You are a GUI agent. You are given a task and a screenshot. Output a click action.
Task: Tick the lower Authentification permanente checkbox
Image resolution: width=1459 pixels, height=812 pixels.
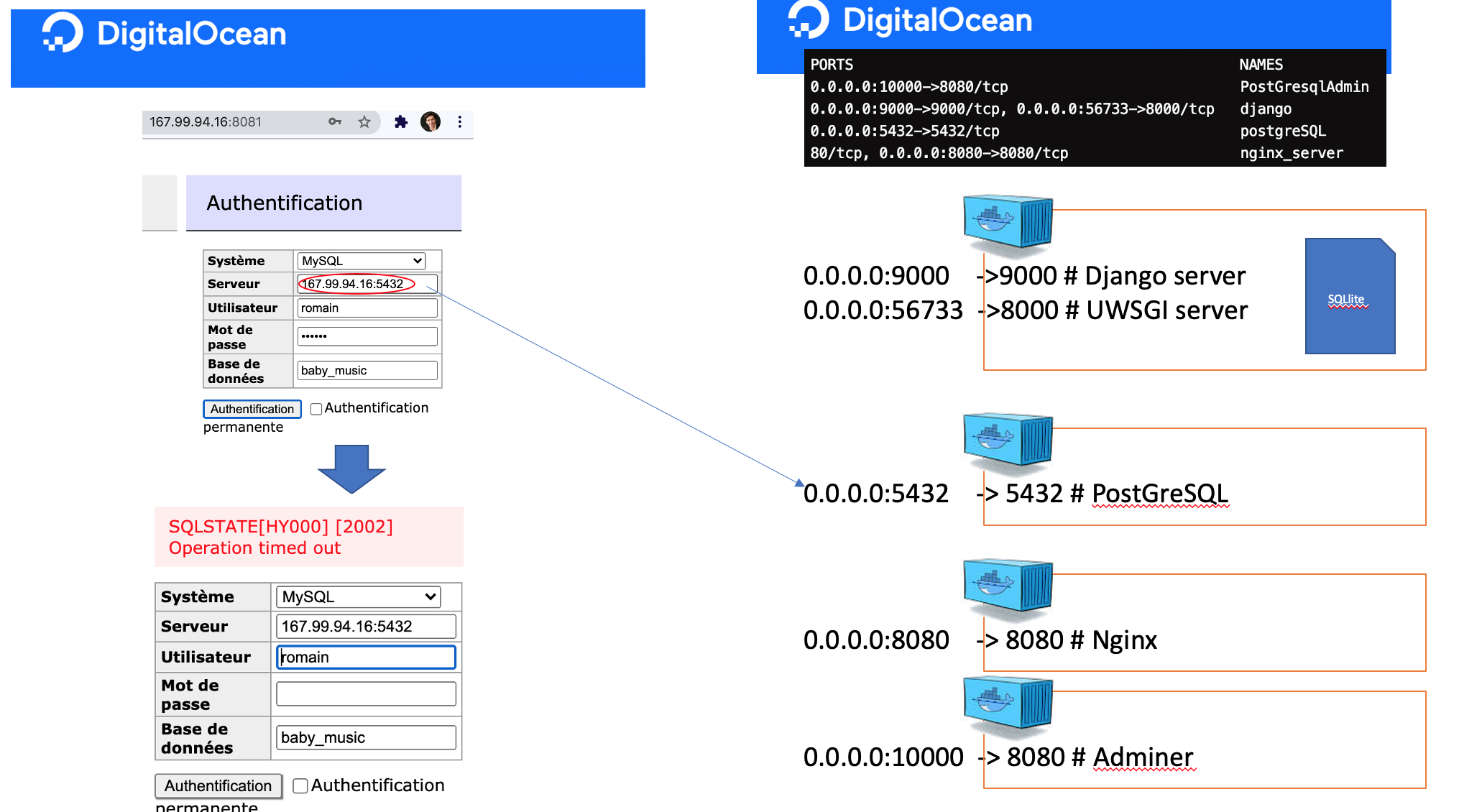click(300, 786)
